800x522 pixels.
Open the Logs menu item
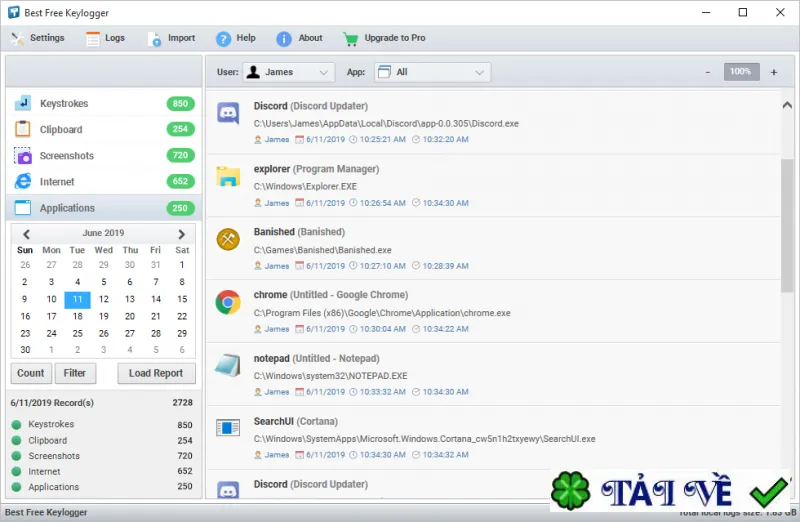pyautogui.click(x=105, y=38)
